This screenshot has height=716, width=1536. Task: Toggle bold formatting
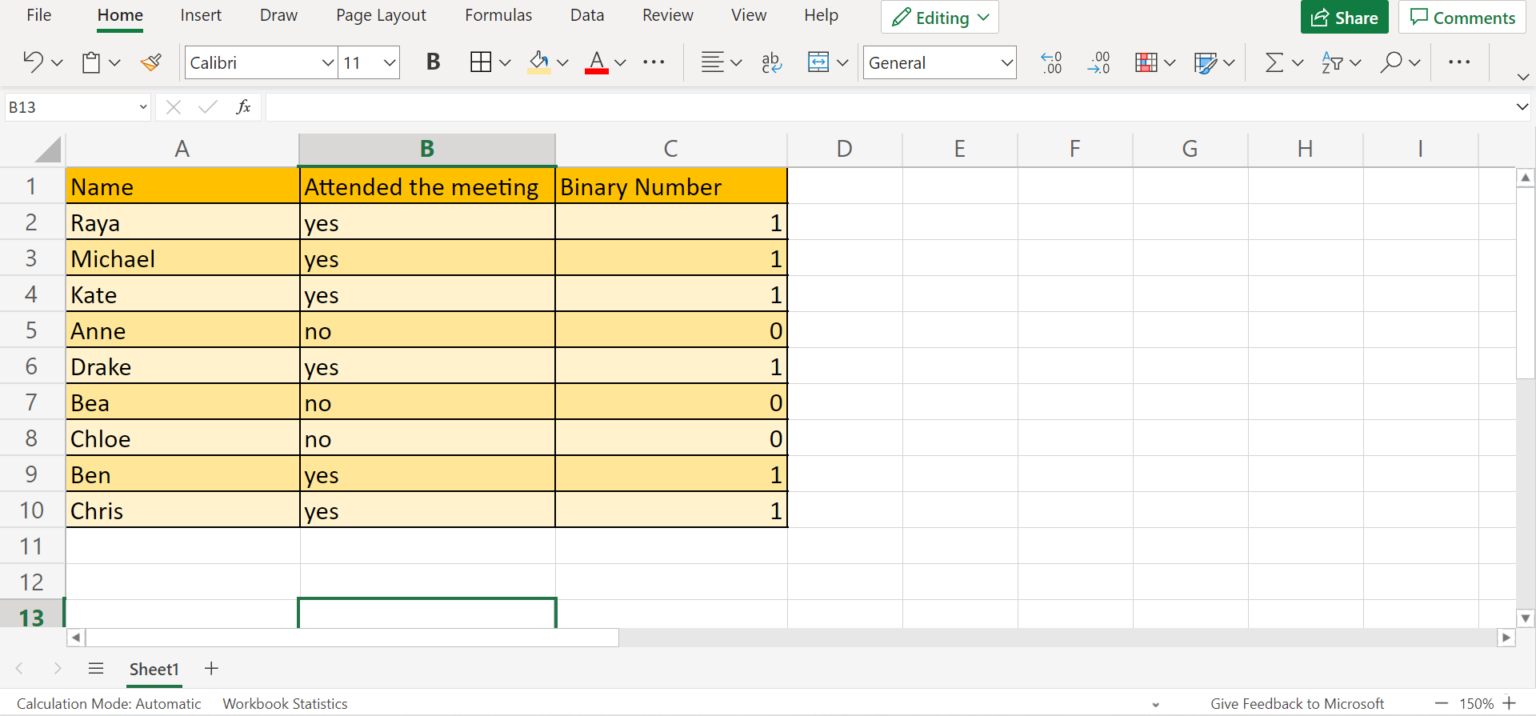pos(432,62)
